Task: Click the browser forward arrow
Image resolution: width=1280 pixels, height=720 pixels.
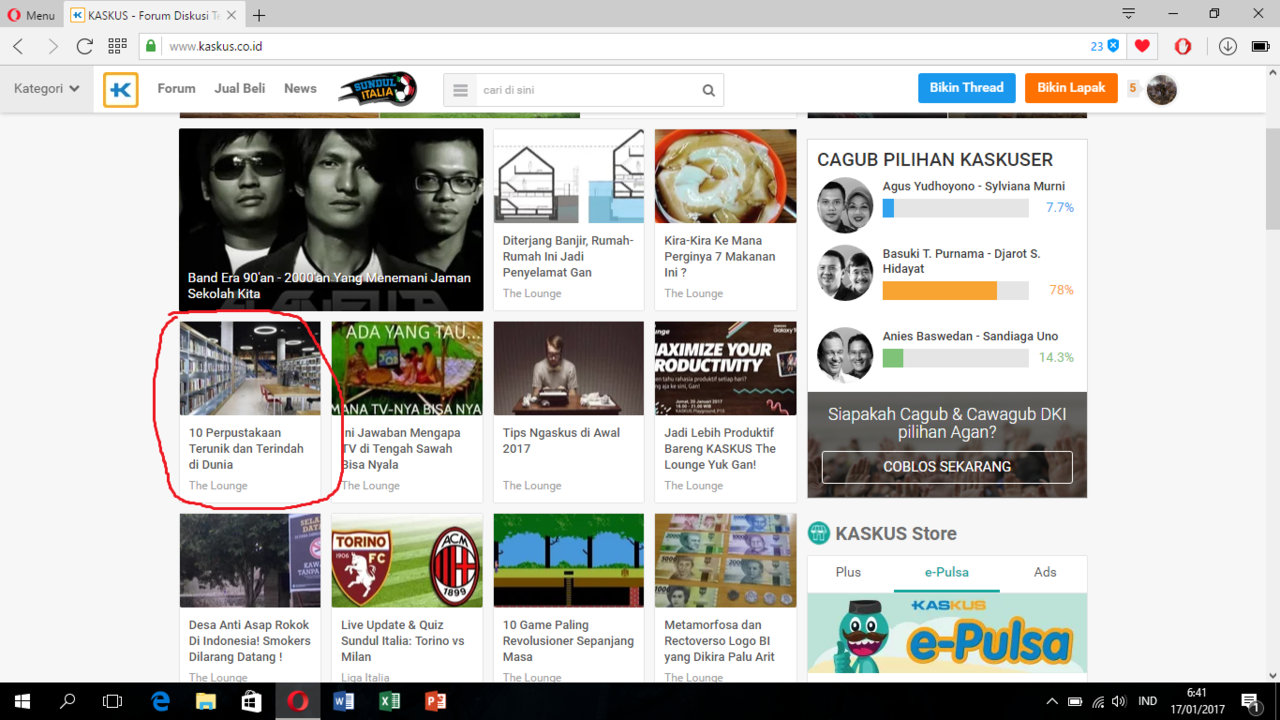Action: pyautogui.click(x=52, y=46)
